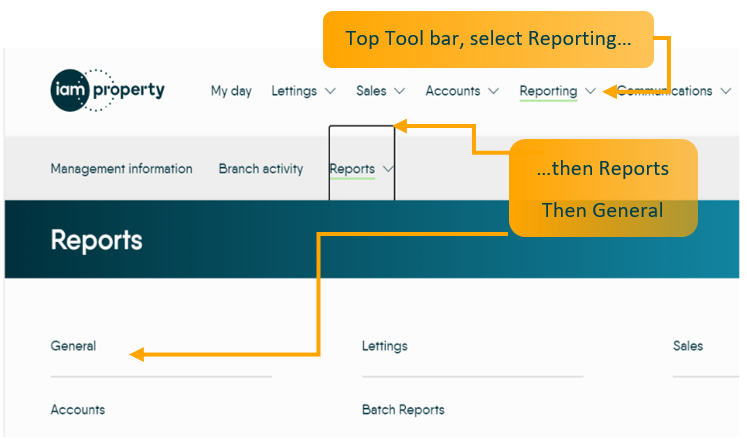This screenshot has width=747, height=439.
Task: Expand the chevron beside top-bar Sales
Action: coord(400,91)
